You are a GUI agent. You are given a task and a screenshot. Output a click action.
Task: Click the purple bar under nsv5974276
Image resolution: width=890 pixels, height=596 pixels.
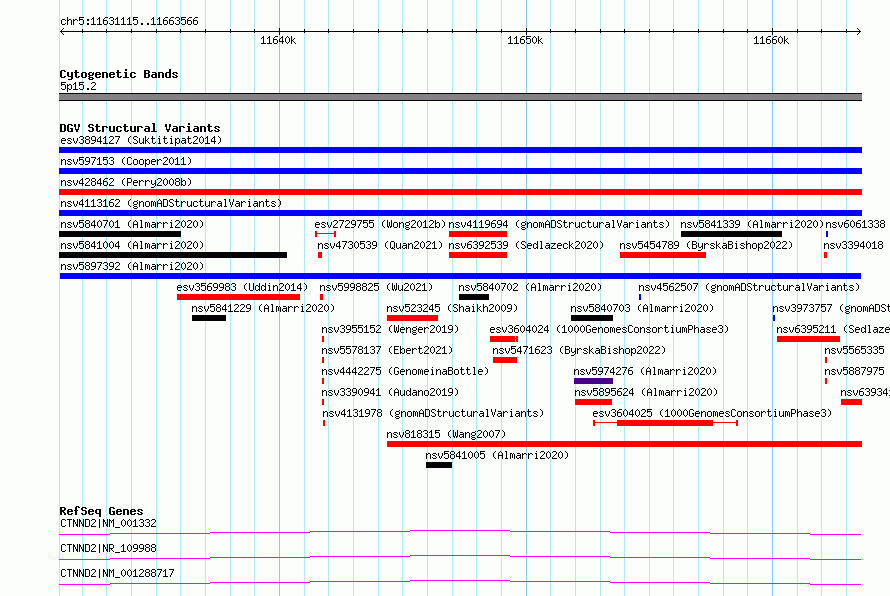coord(593,381)
